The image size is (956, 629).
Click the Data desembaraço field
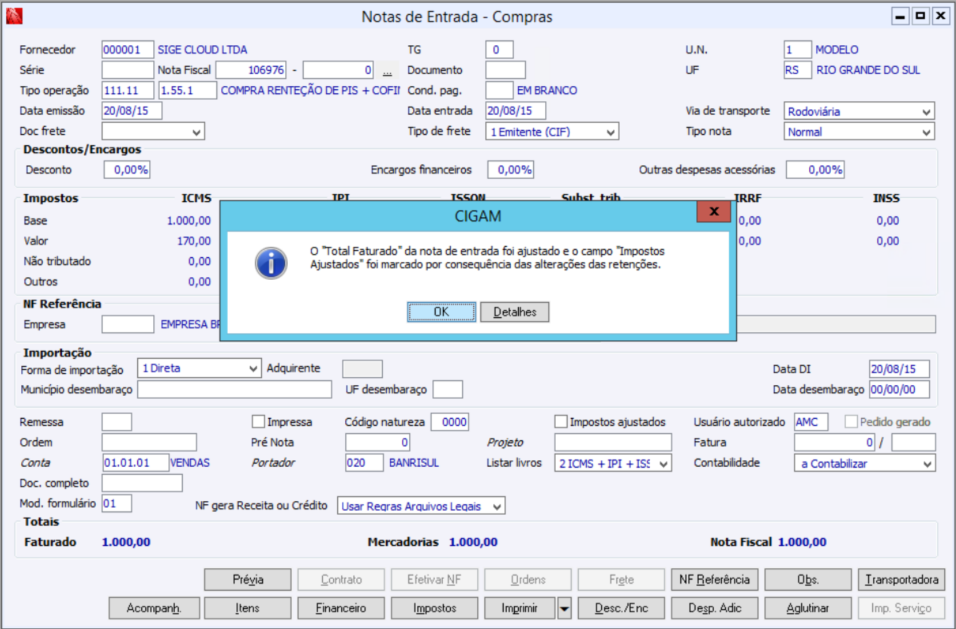click(x=899, y=389)
